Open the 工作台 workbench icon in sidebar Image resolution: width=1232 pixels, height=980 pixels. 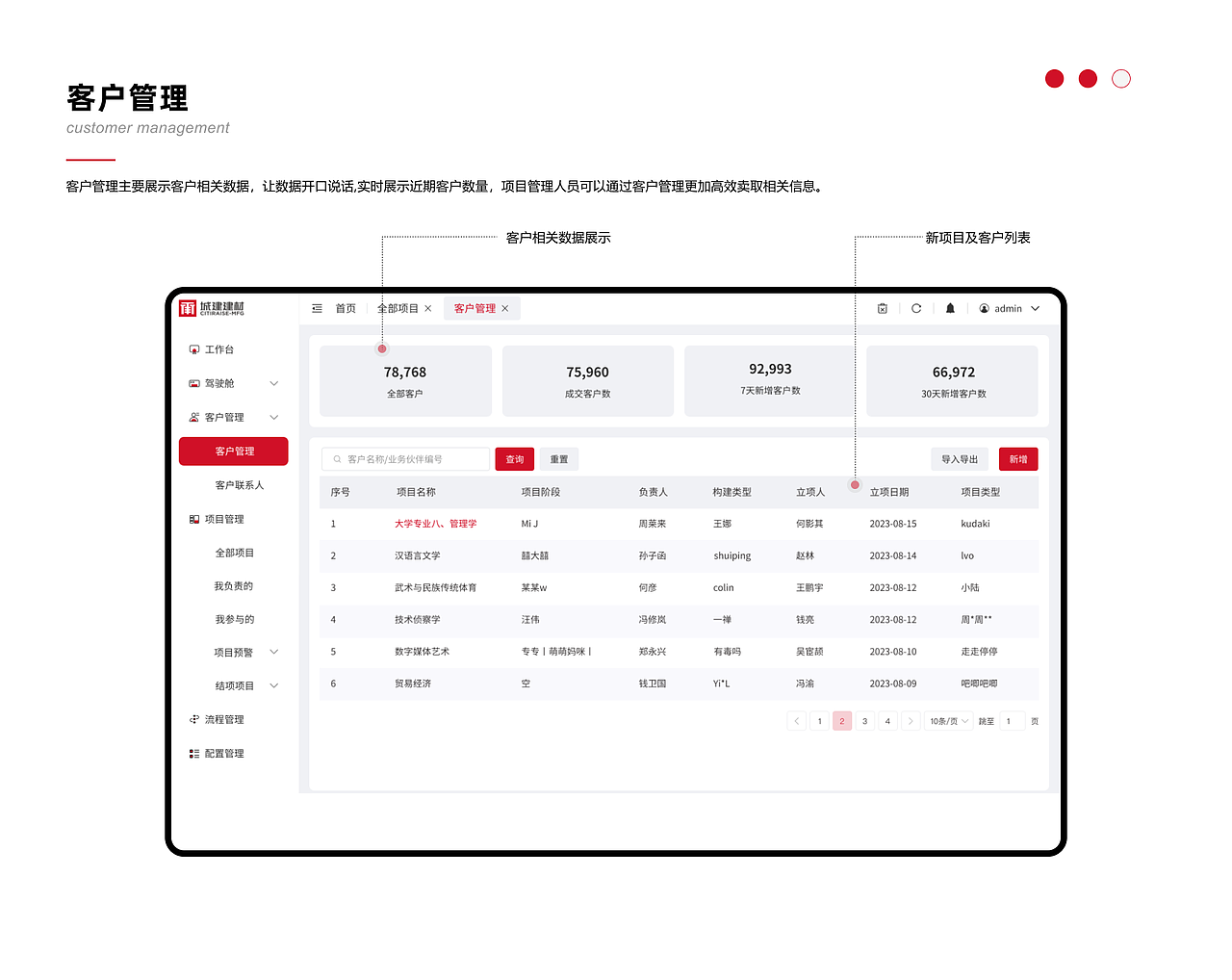(193, 348)
